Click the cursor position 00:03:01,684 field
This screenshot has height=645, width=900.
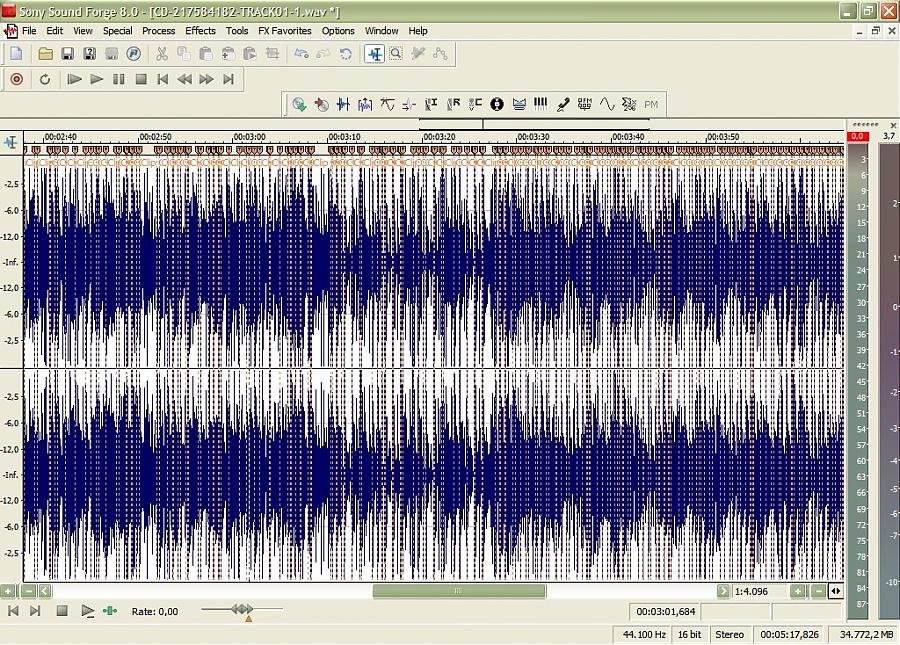click(x=665, y=612)
